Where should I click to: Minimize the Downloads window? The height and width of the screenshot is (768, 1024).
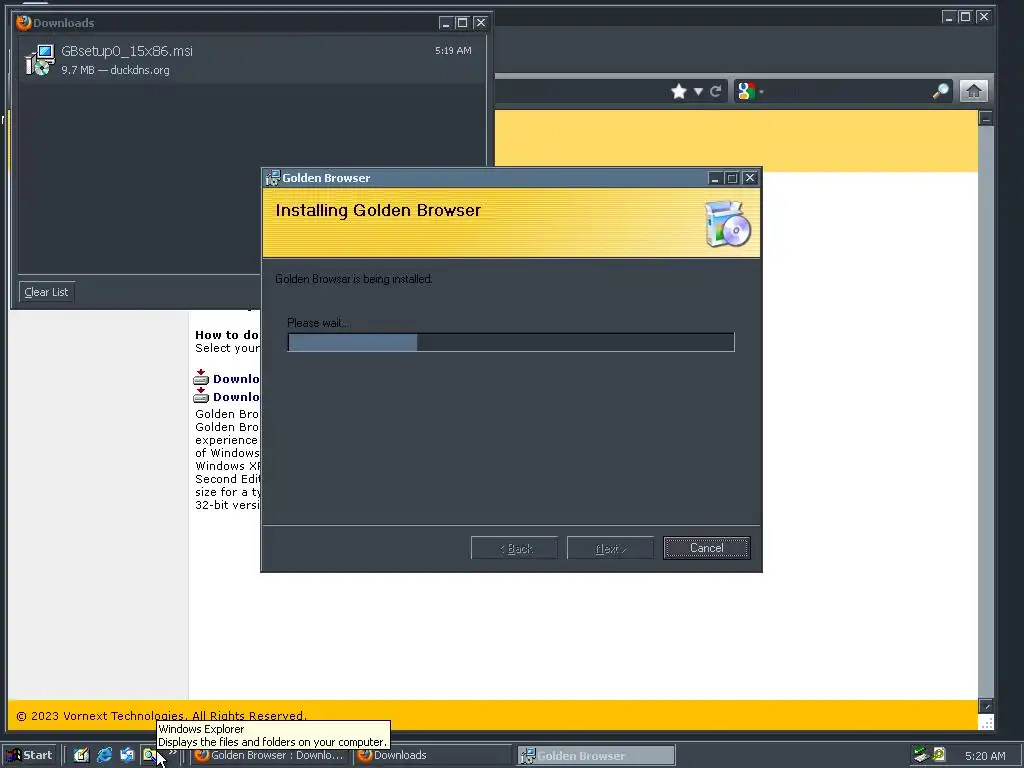445,23
